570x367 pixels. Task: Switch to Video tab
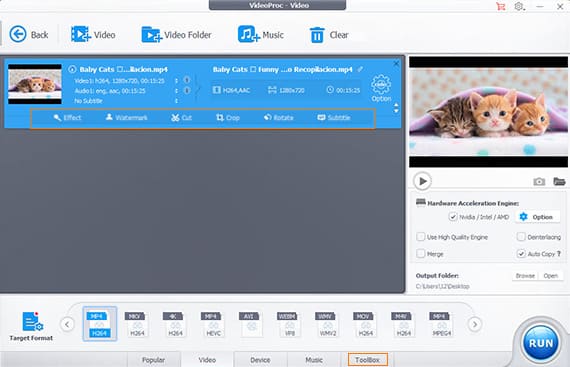point(207,360)
